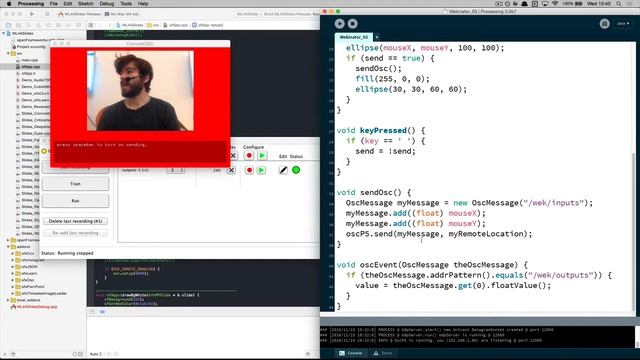This screenshot has width=640, height=360.
Task: Expand the ofxLearn addon folder
Action: coord(13,273)
